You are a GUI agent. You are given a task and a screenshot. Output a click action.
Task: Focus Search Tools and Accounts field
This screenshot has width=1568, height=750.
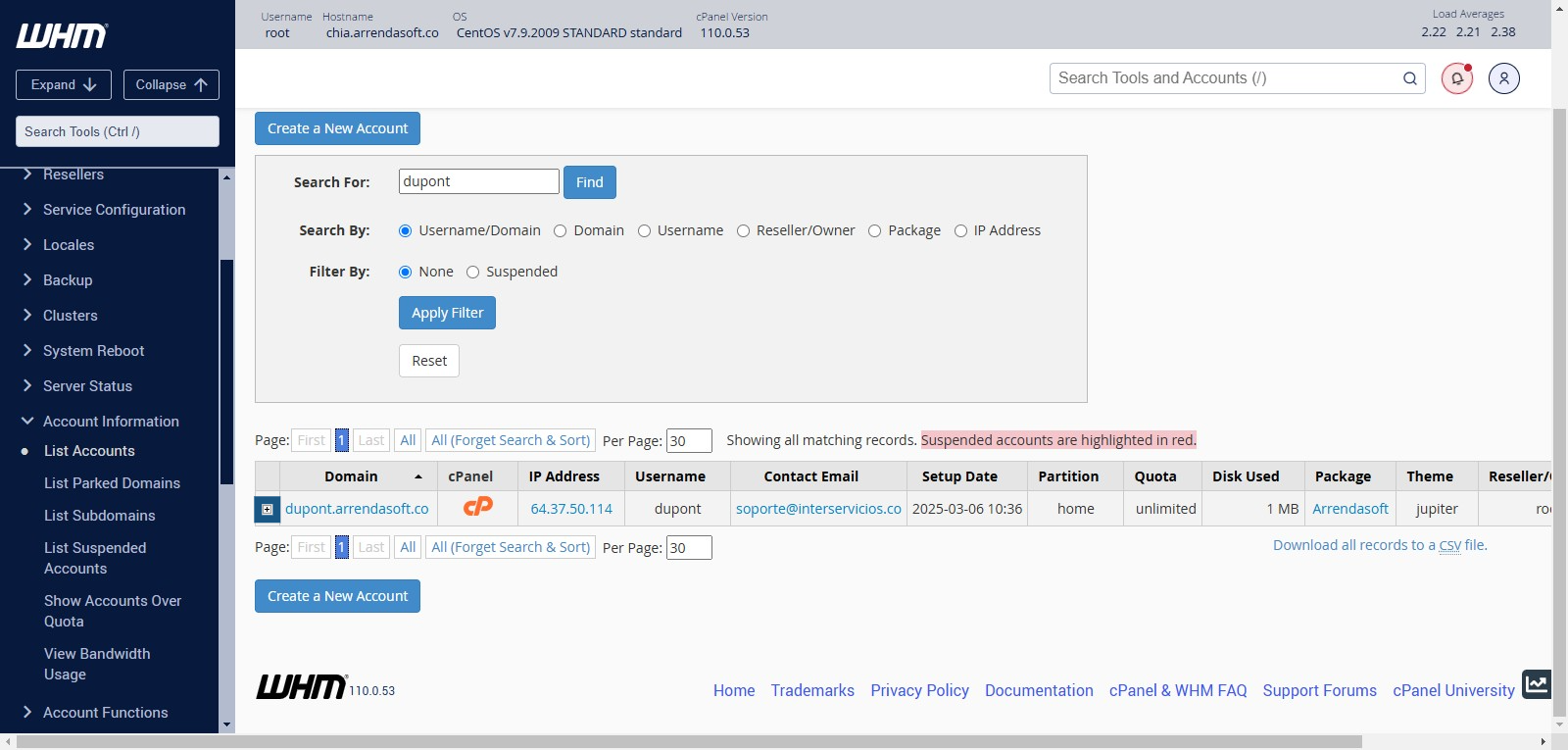pyautogui.click(x=1237, y=78)
